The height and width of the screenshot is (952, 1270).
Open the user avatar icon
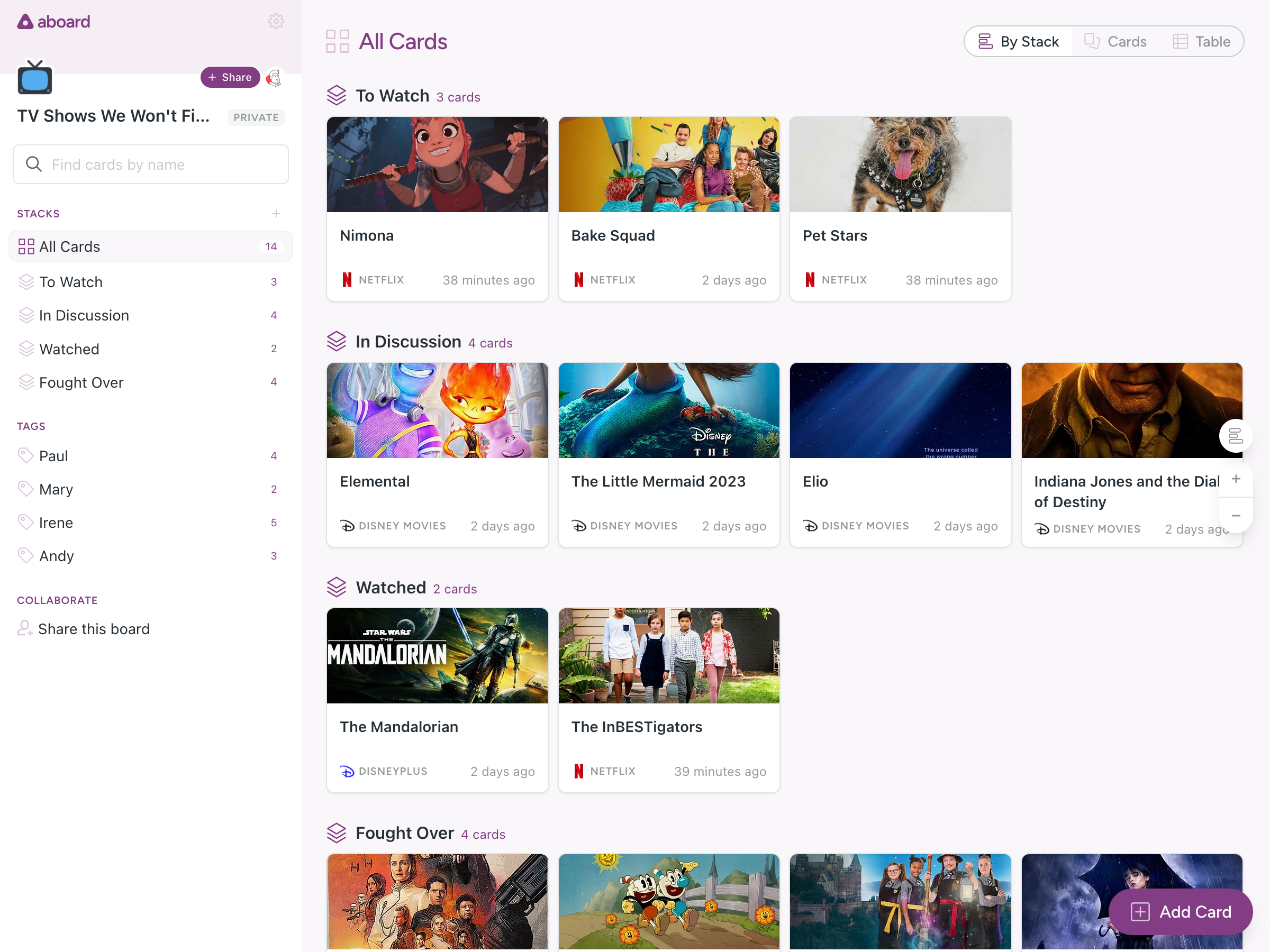coord(275,77)
